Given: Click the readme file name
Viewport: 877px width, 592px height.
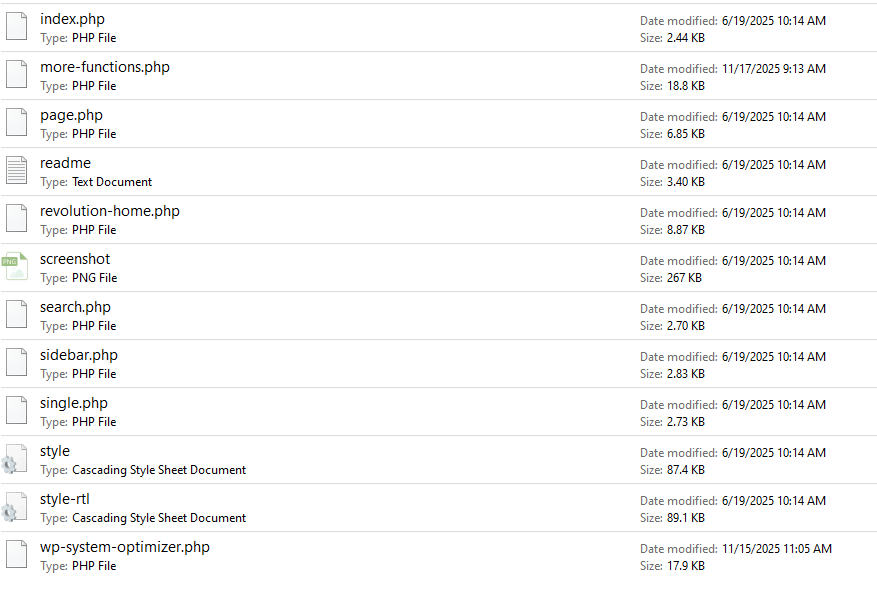Looking at the screenshot, I should click(x=65, y=163).
